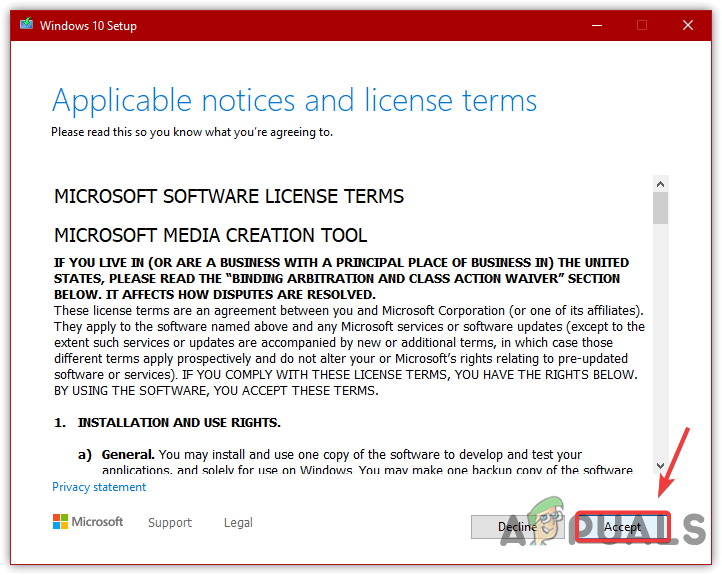Click the license scrollbar down arrow
The height and width of the screenshot is (575, 722).
tap(660, 465)
